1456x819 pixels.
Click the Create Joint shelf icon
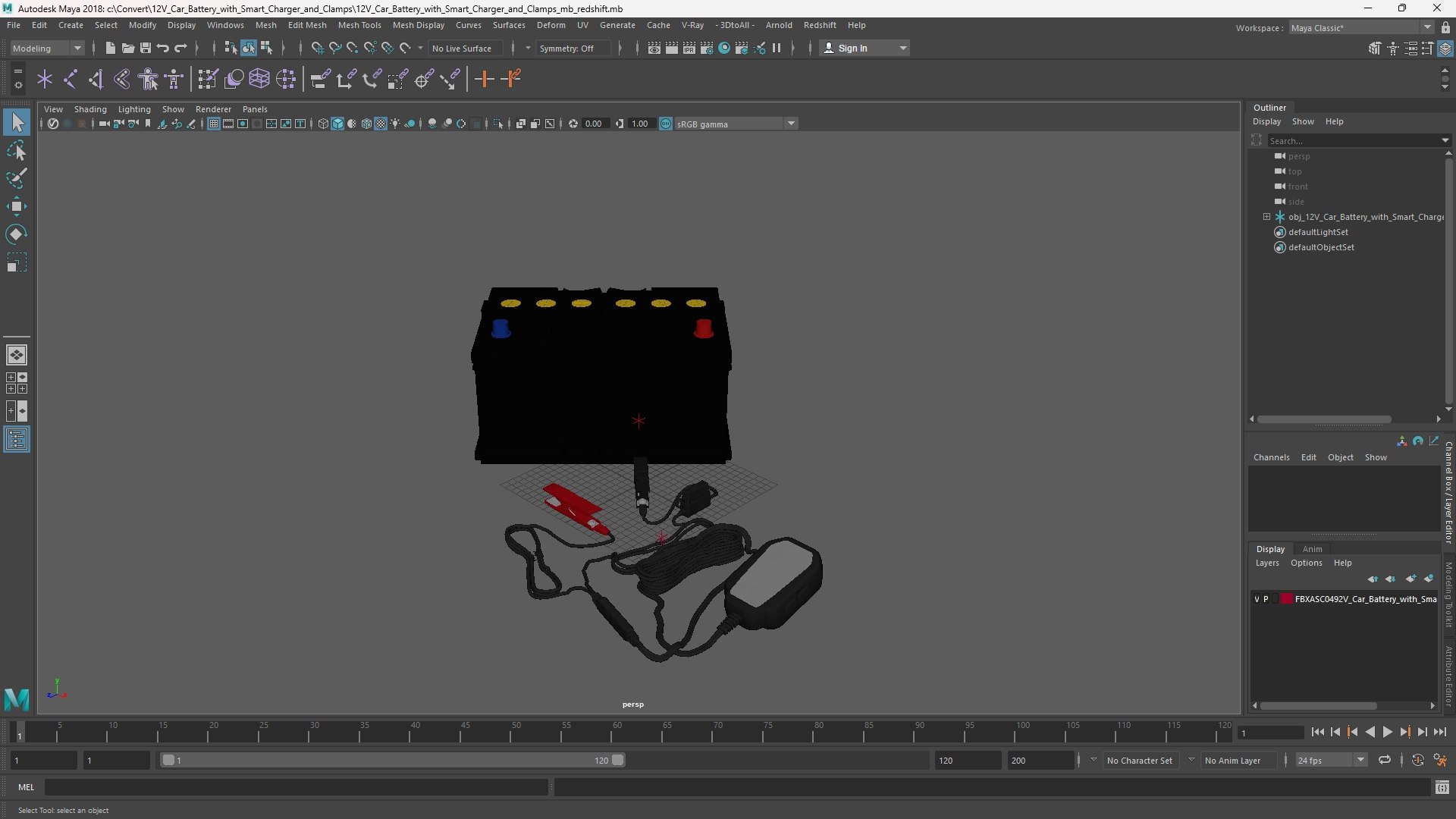click(71, 79)
